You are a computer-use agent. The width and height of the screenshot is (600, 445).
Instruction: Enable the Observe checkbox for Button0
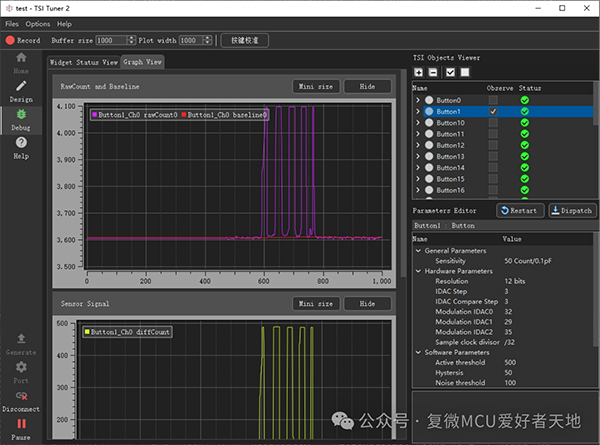pyautogui.click(x=493, y=101)
